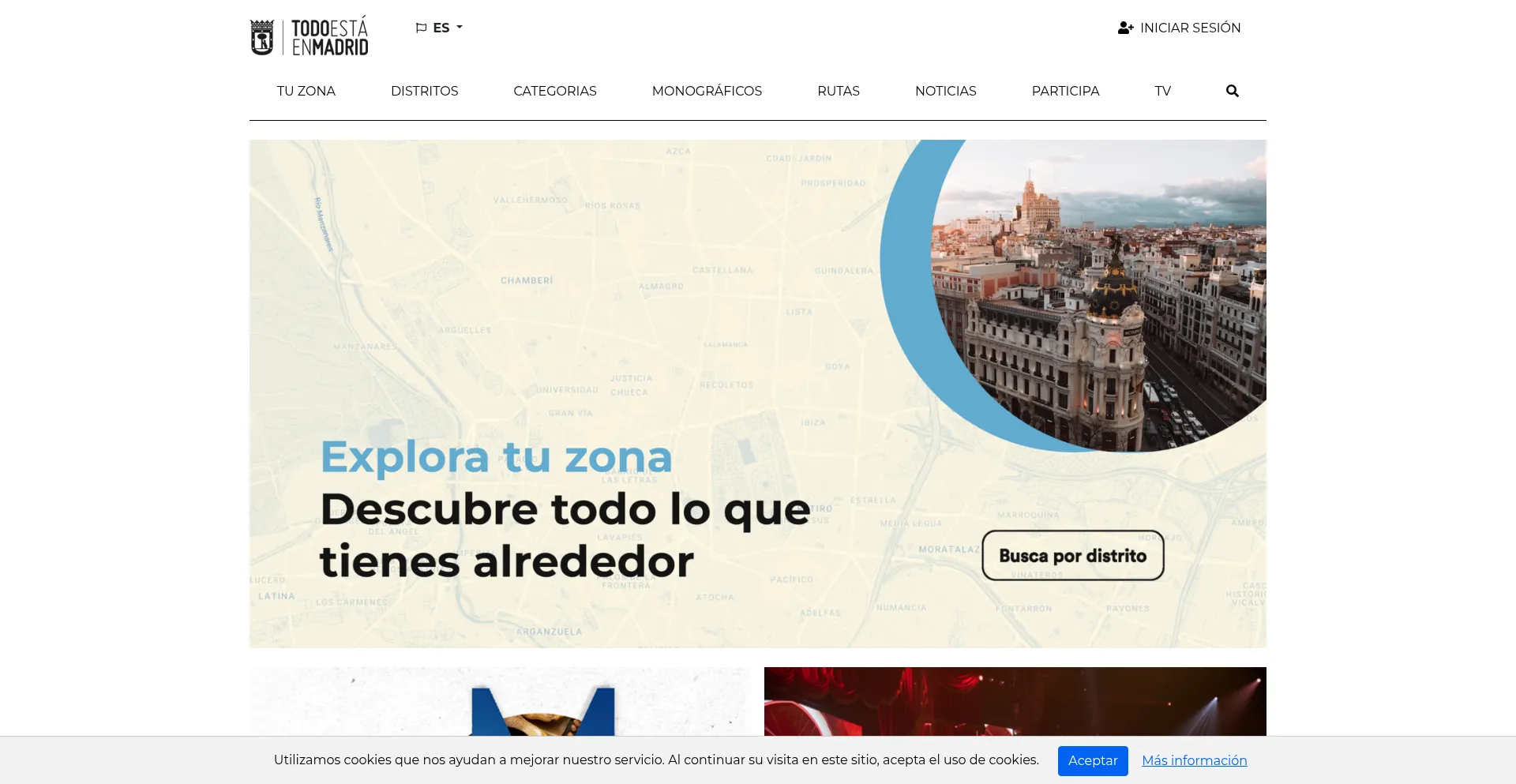The height and width of the screenshot is (784, 1516).
Task: Open the PARTICIPA menu item
Action: click(1065, 91)
